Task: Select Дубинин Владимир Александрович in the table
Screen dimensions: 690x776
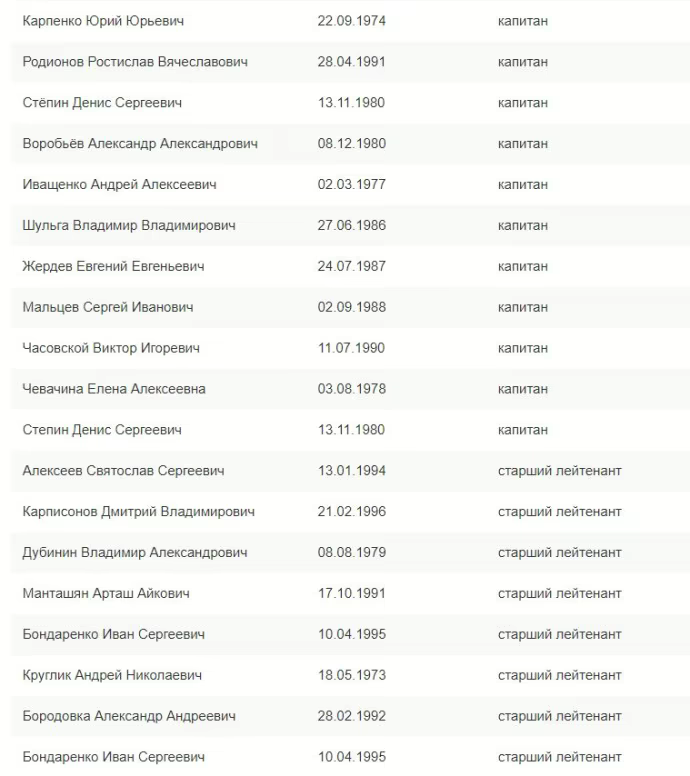Action: coord(135,553)
